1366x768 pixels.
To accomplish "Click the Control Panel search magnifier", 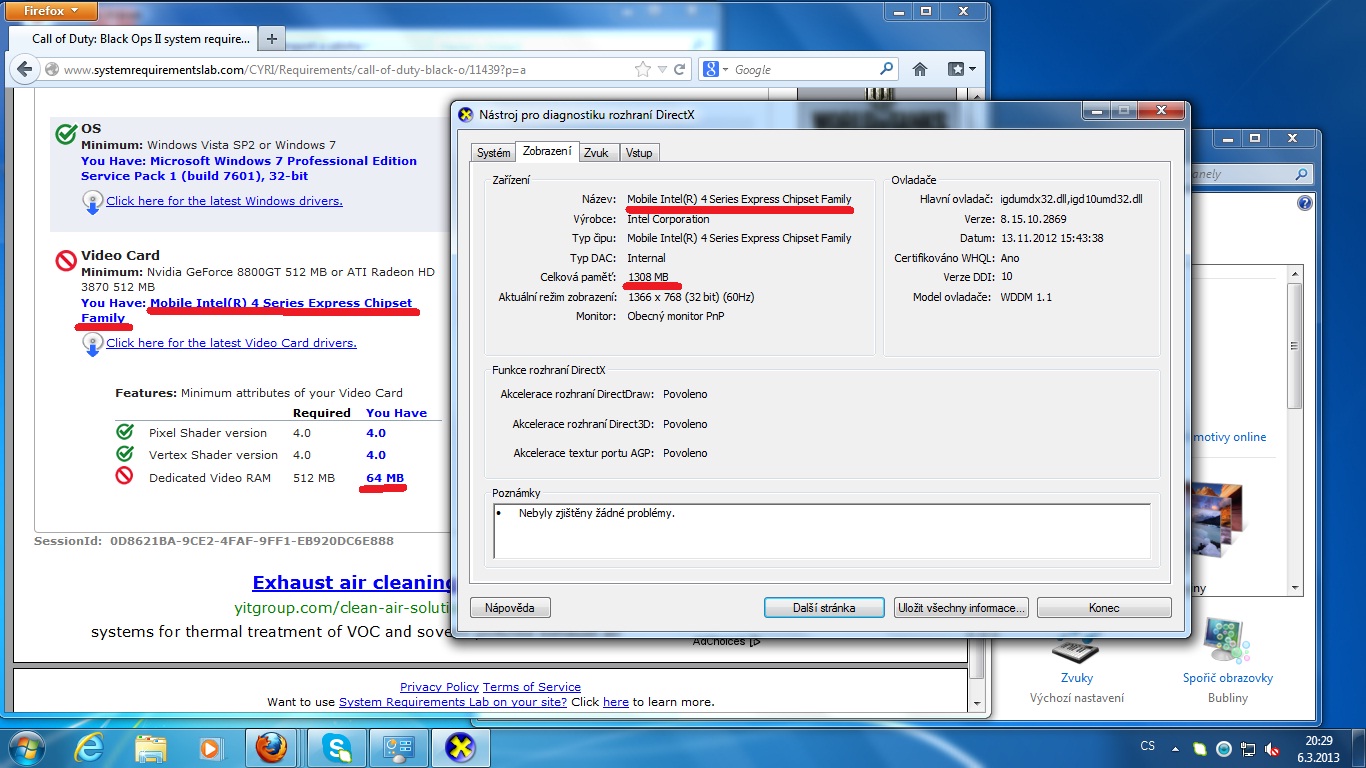I will tap(1301, 174).
